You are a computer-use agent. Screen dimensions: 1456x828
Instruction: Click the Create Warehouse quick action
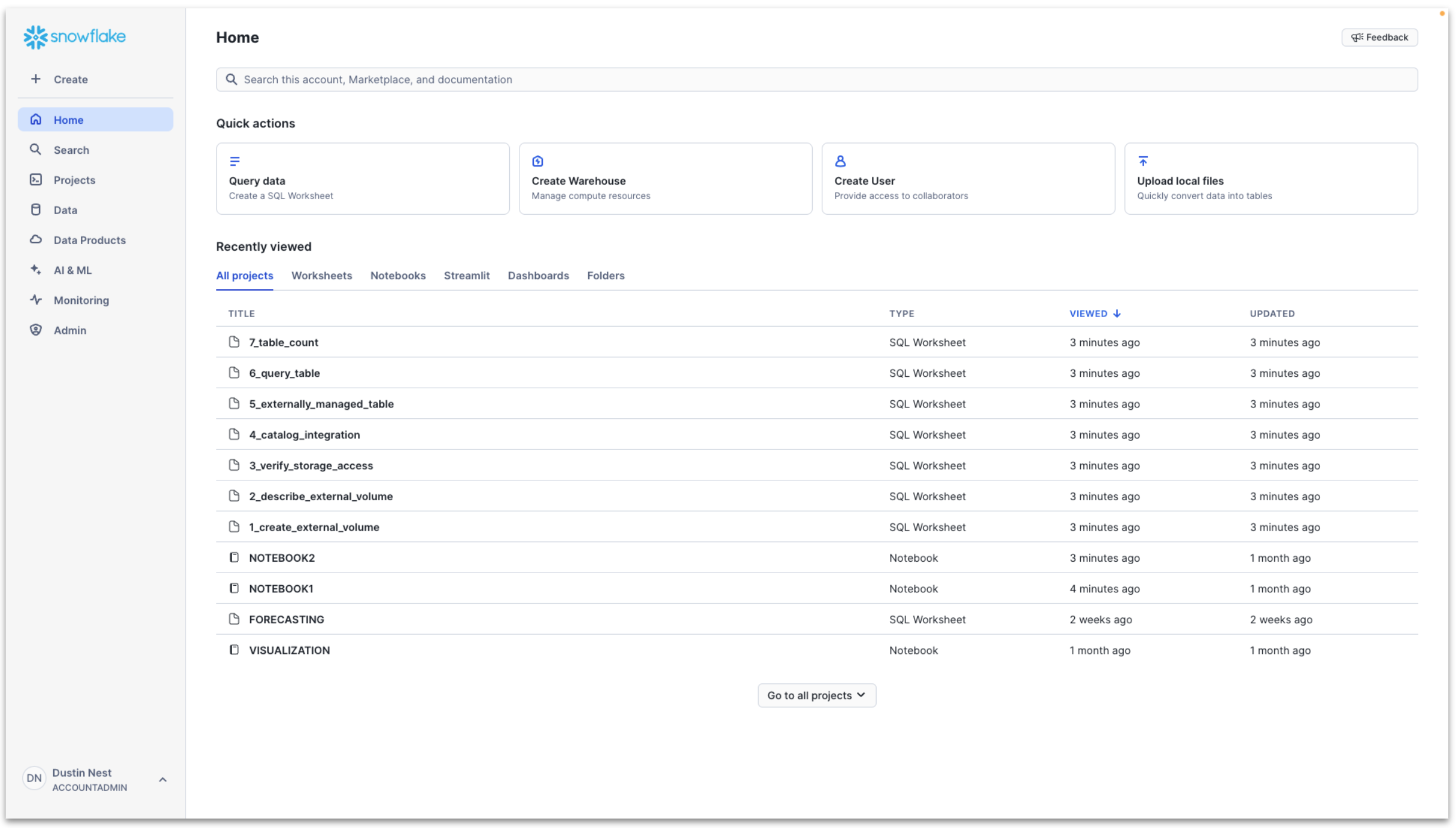point(665,178)
